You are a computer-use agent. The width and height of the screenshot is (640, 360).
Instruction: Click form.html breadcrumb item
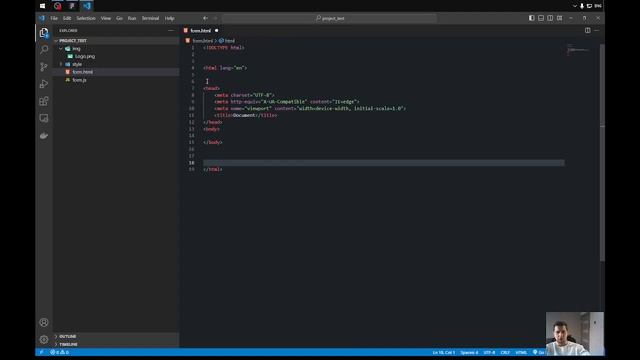coord(202,41)
